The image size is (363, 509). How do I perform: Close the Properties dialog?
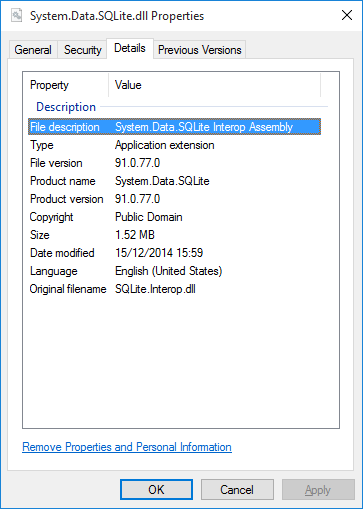[x=347, y=15]
